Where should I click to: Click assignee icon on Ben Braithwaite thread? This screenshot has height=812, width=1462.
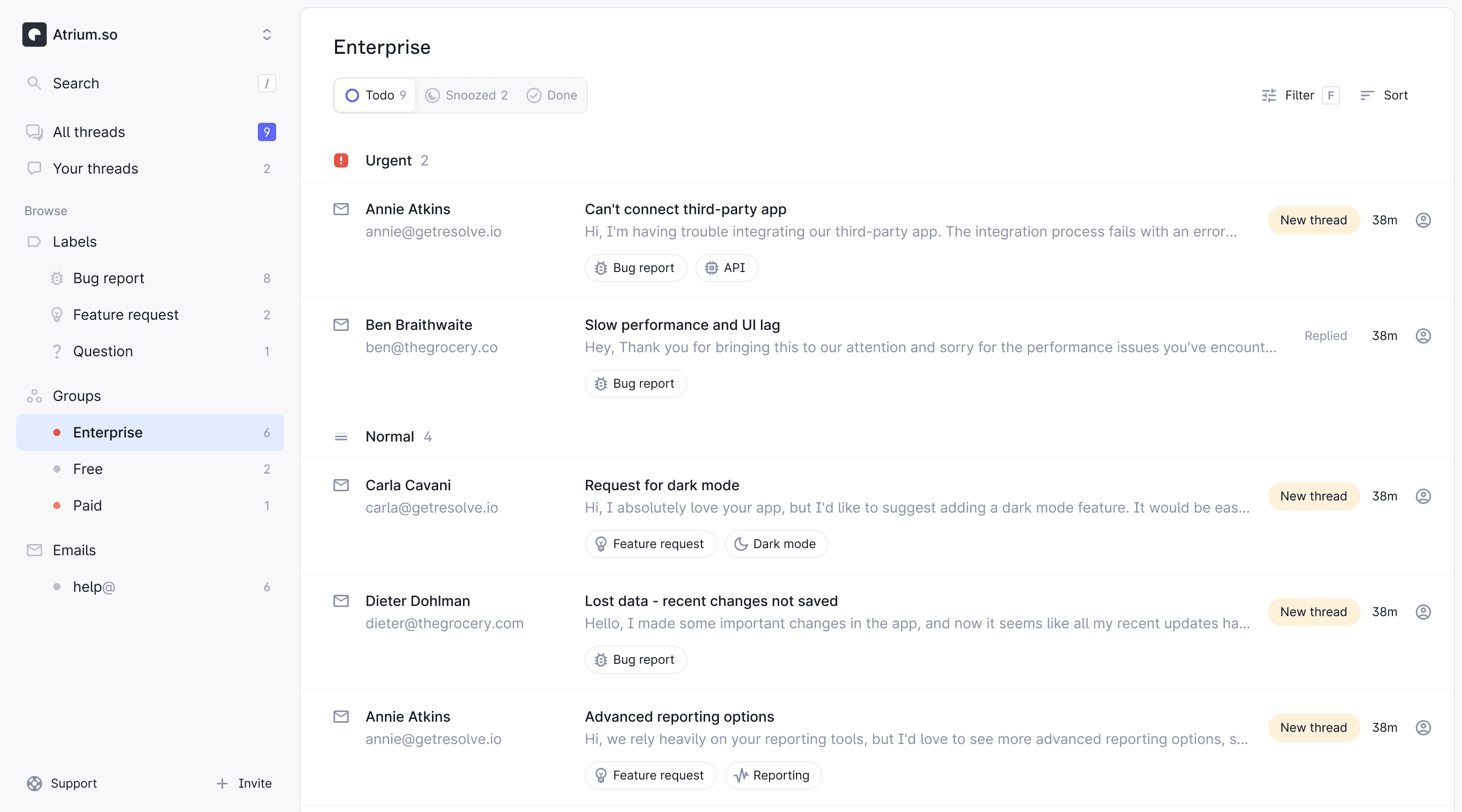tap(1423, 336)
